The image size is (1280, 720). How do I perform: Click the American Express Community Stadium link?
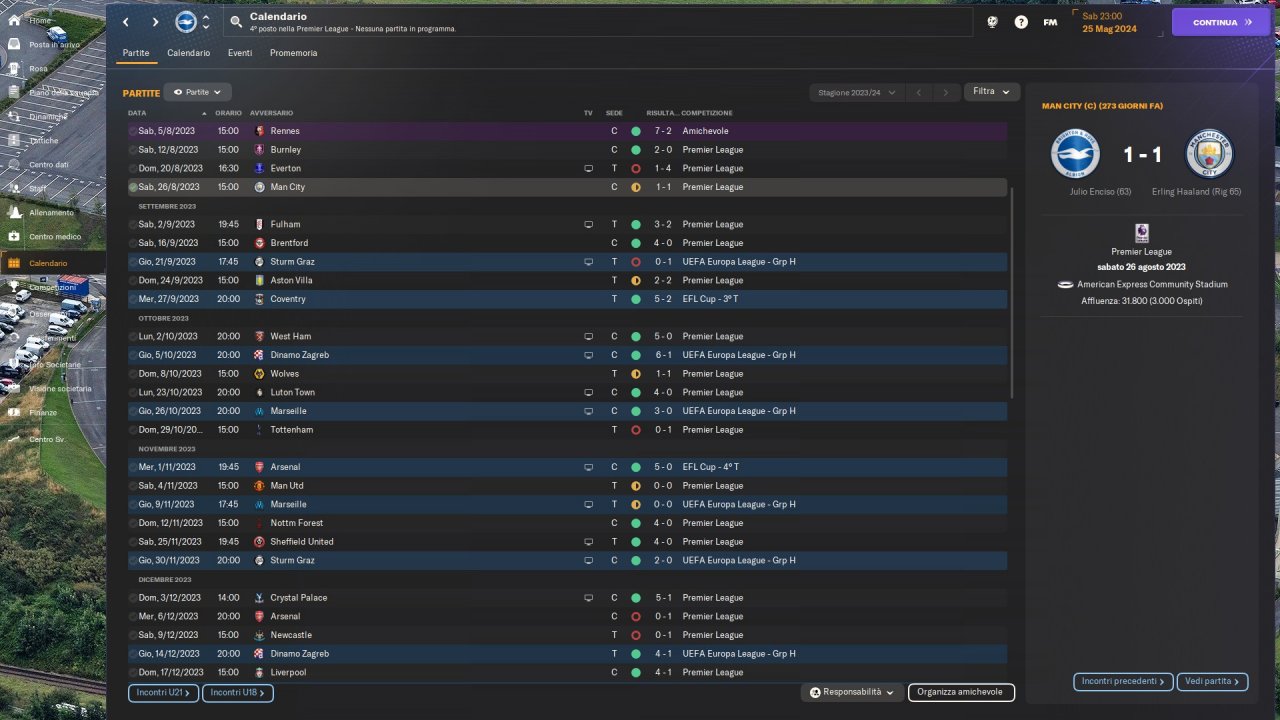(1152, 284)
